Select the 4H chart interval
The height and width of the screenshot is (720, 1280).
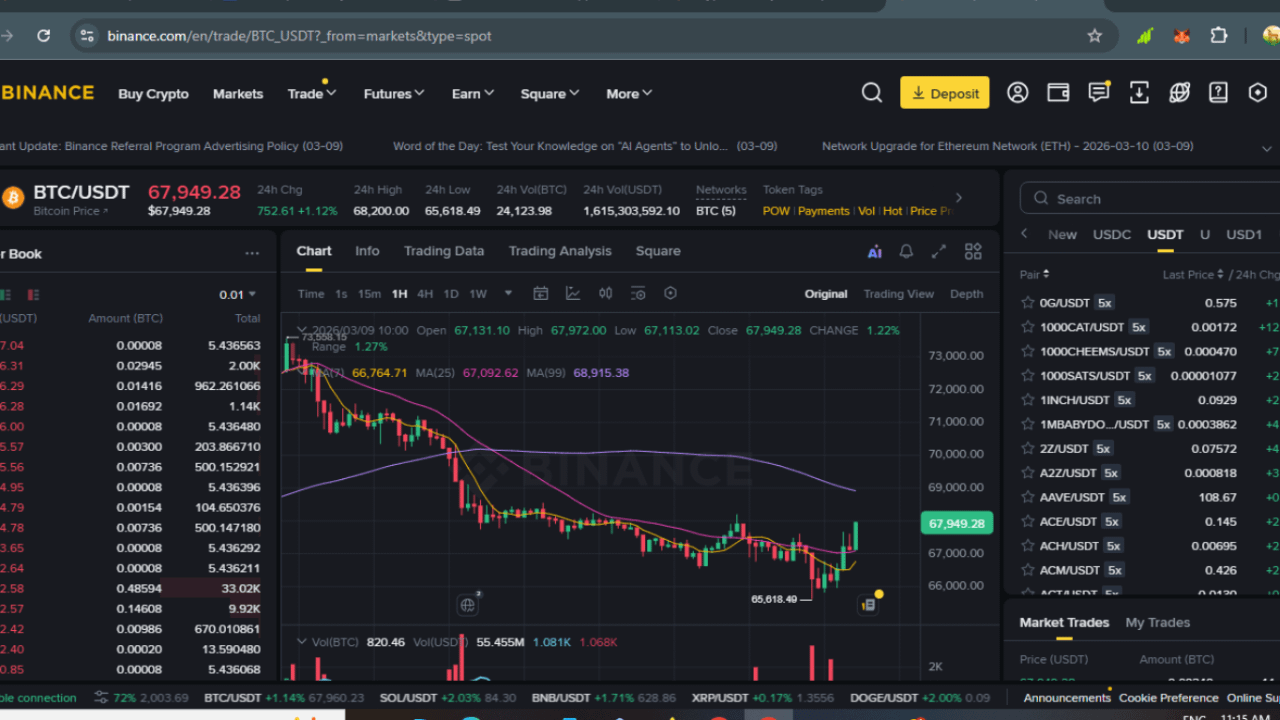(425, 294)
